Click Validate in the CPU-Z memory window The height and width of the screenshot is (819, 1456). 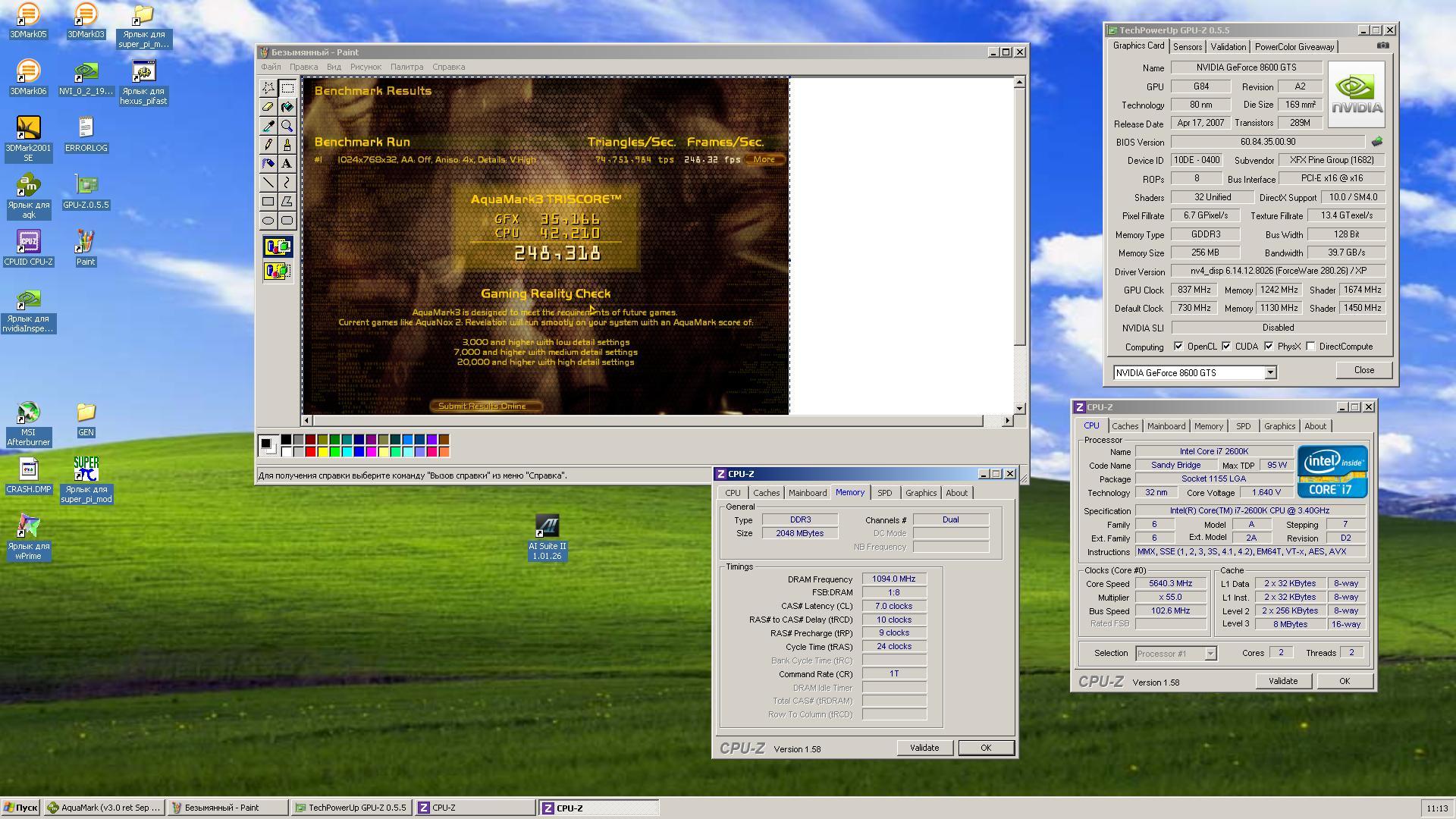tap(924, 748)
